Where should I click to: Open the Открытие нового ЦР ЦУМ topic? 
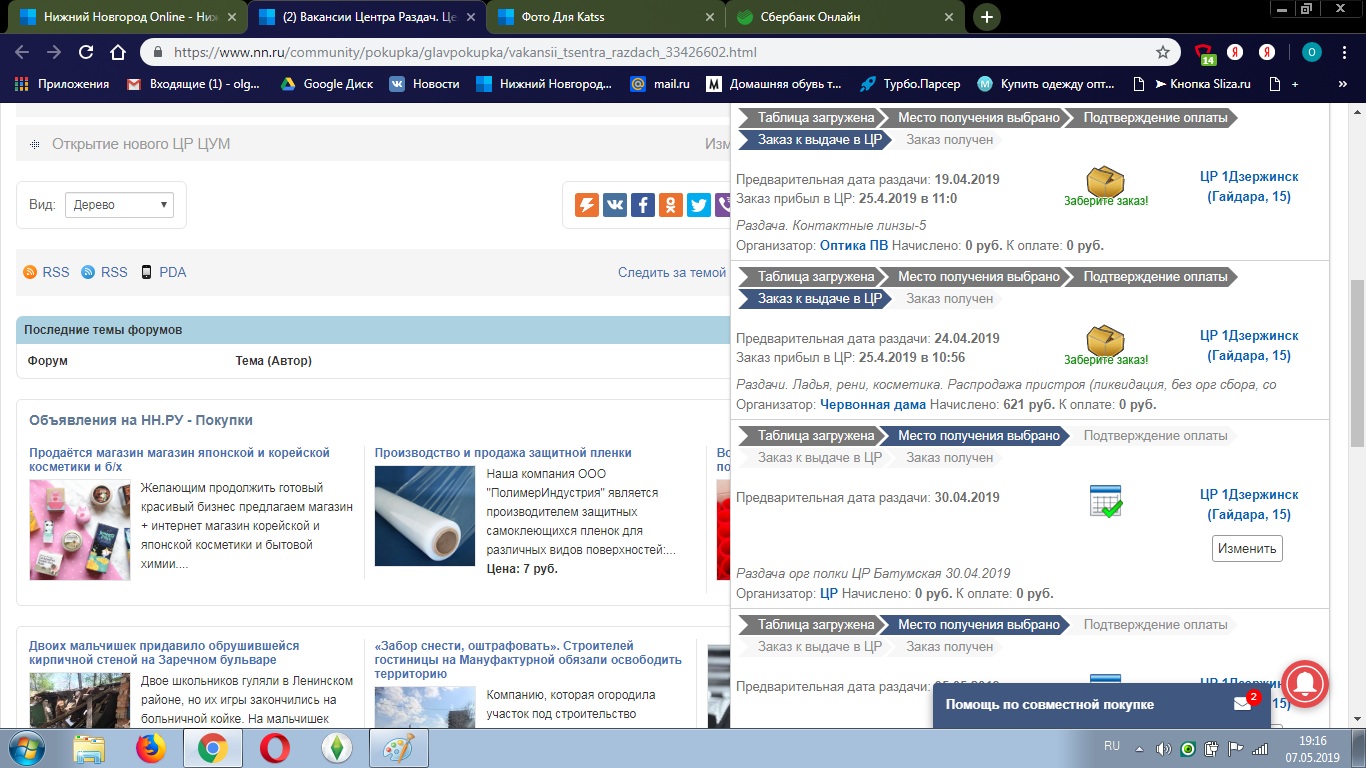point(141,144)
